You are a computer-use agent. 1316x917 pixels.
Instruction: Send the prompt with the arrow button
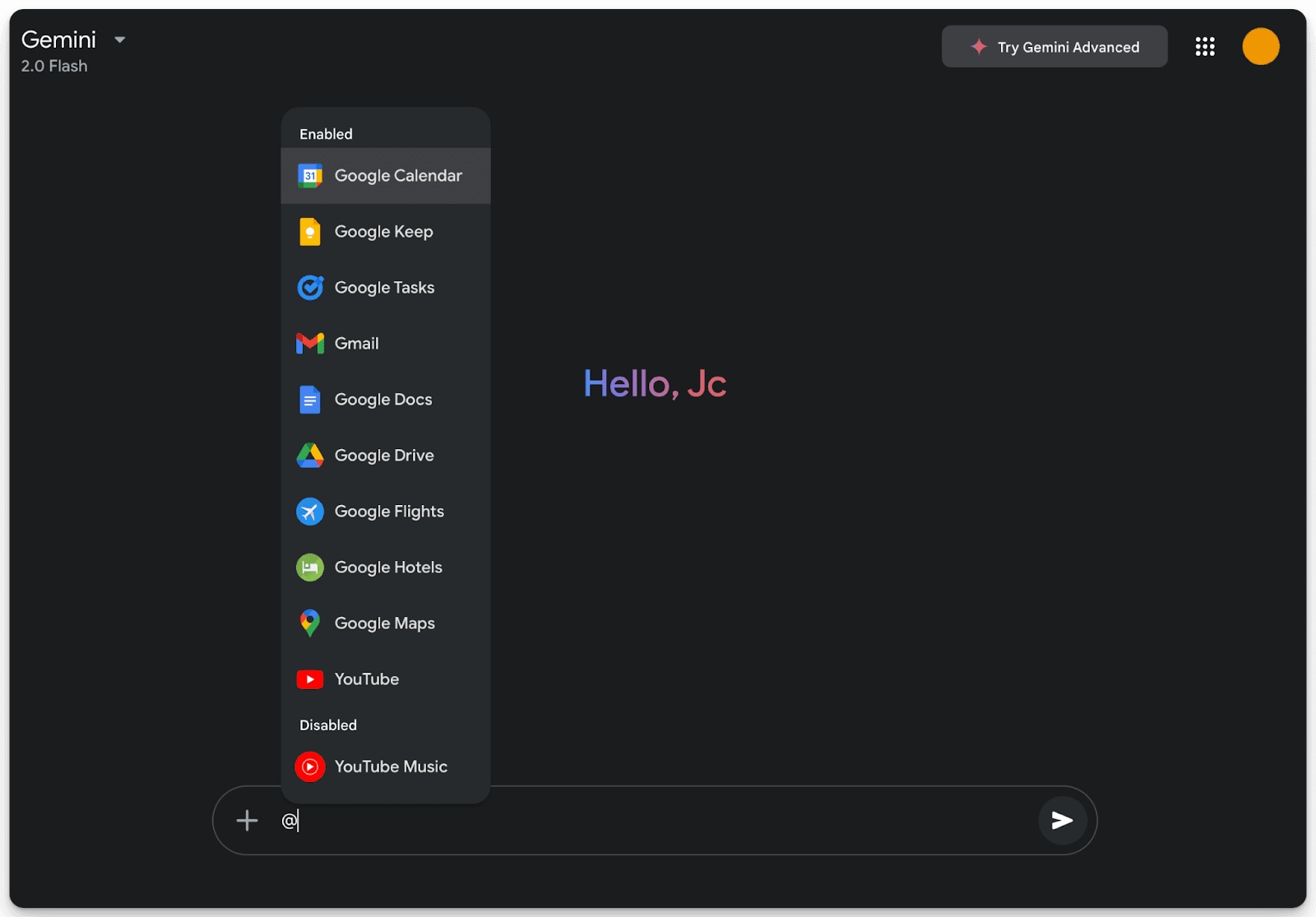pyautogui.click(x=1062, y=820)
